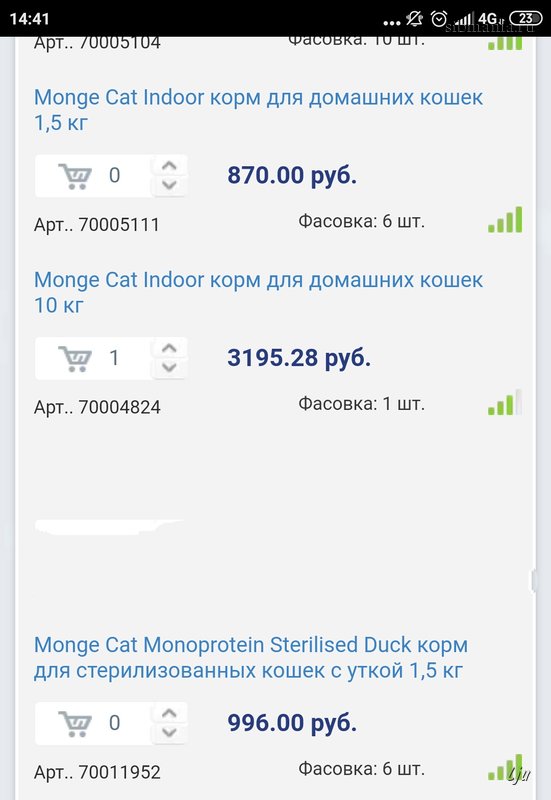Tap the page scrollbar handle on right edge
This screenshot has width=551, height=800.
(x=534, y=580)
